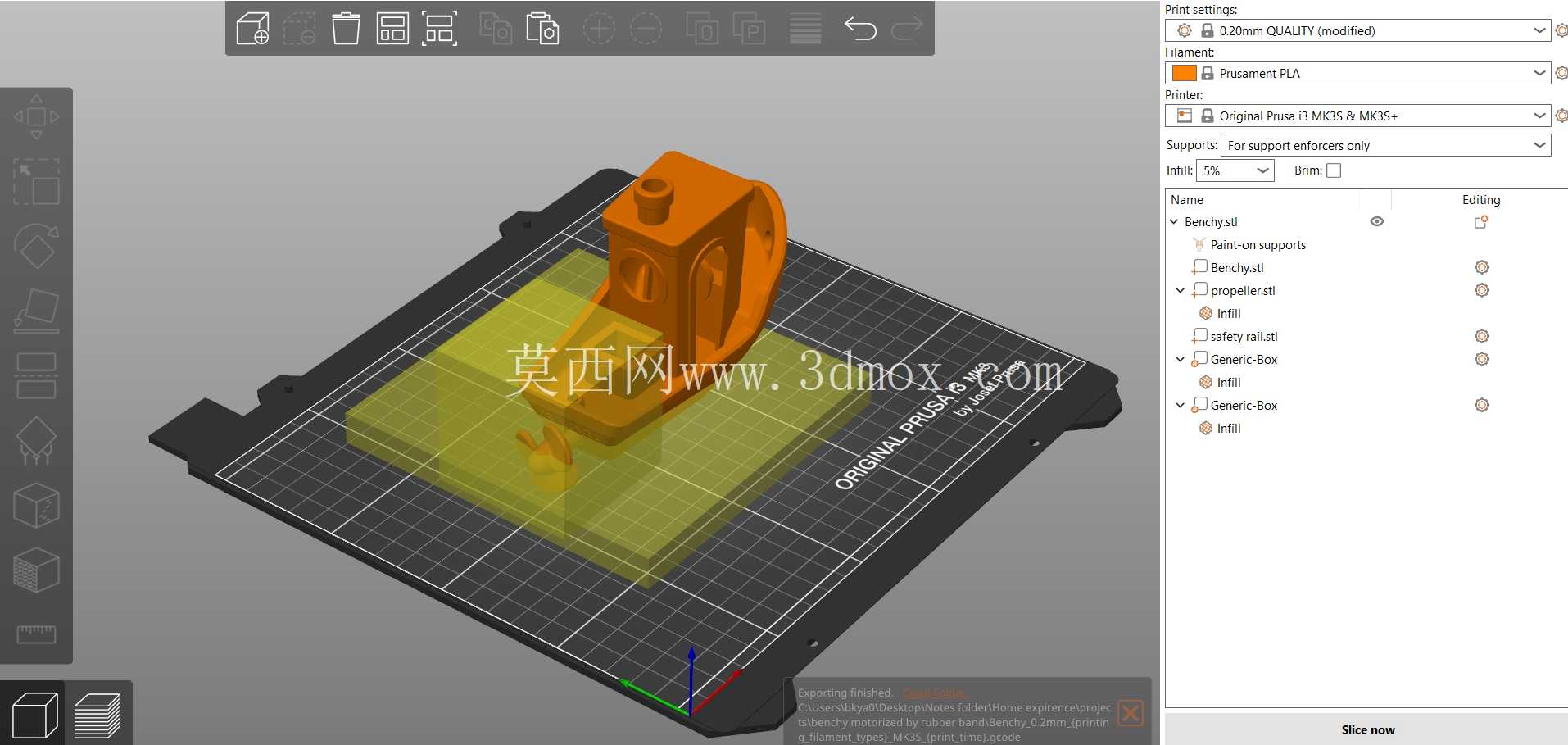1568x745 pixels.
Task: Select the Place on face tool
Action: [x=36, y=311]
